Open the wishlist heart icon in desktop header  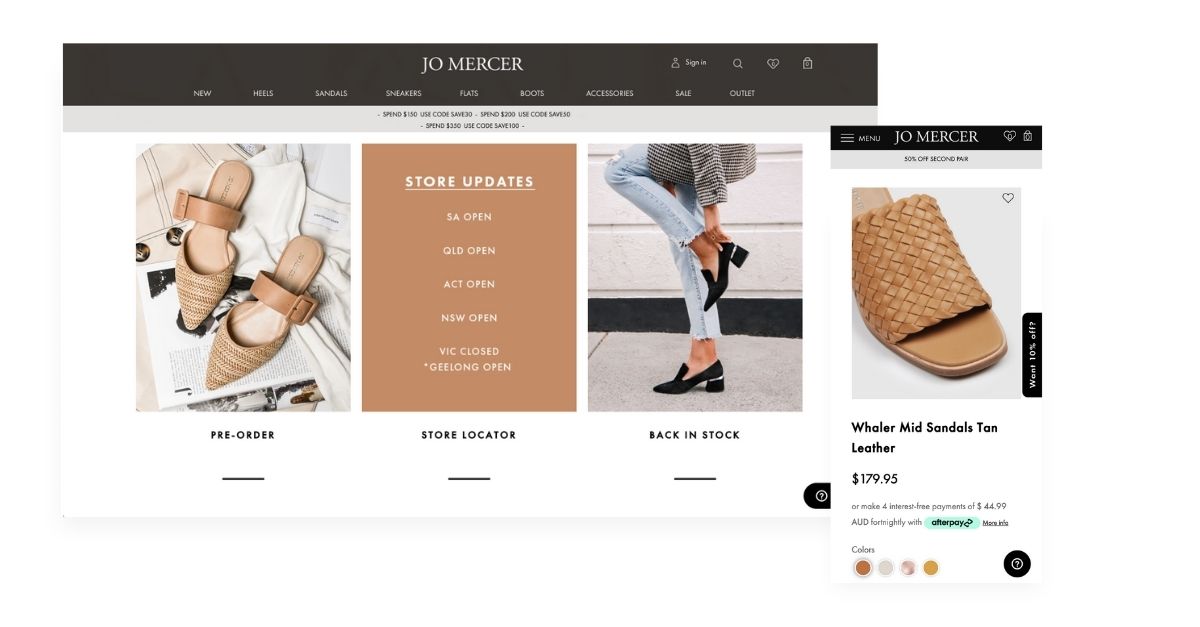[773, 64]
